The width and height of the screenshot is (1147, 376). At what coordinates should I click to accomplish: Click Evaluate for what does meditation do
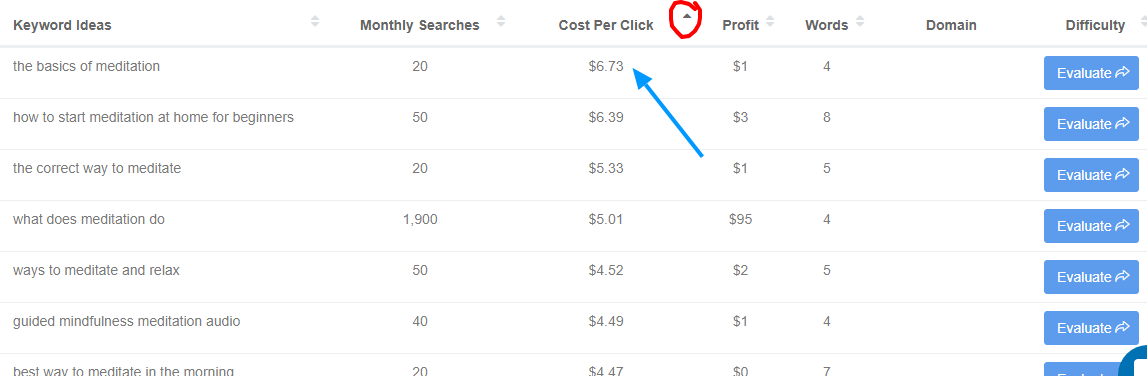(1091, 226)
